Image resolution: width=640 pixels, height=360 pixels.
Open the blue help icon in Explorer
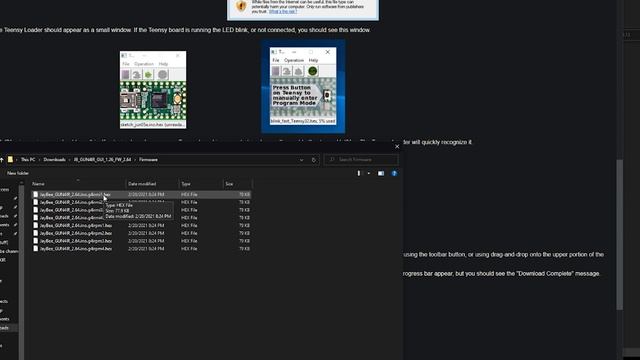click(x=394, y=173)
